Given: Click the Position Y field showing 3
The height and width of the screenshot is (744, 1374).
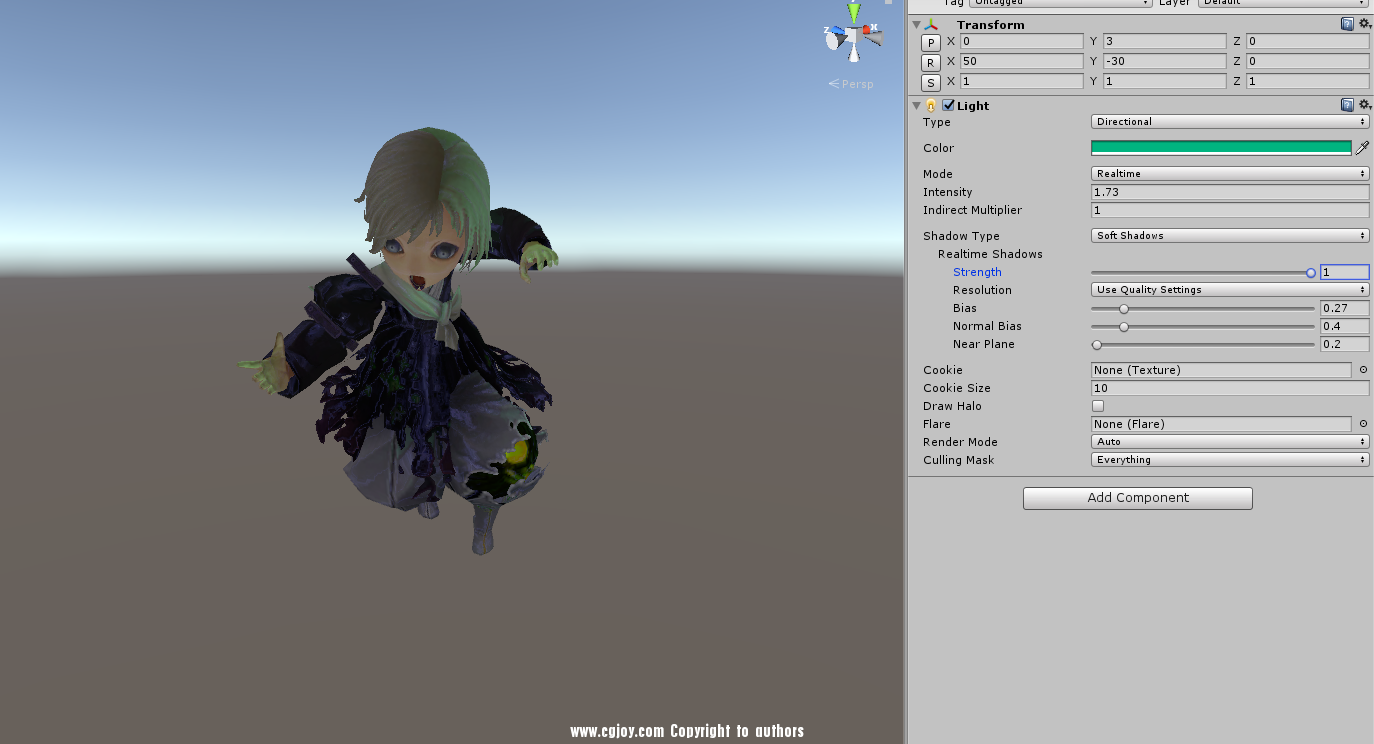Looking at the screenshot, I should (x=1164, y=42).
